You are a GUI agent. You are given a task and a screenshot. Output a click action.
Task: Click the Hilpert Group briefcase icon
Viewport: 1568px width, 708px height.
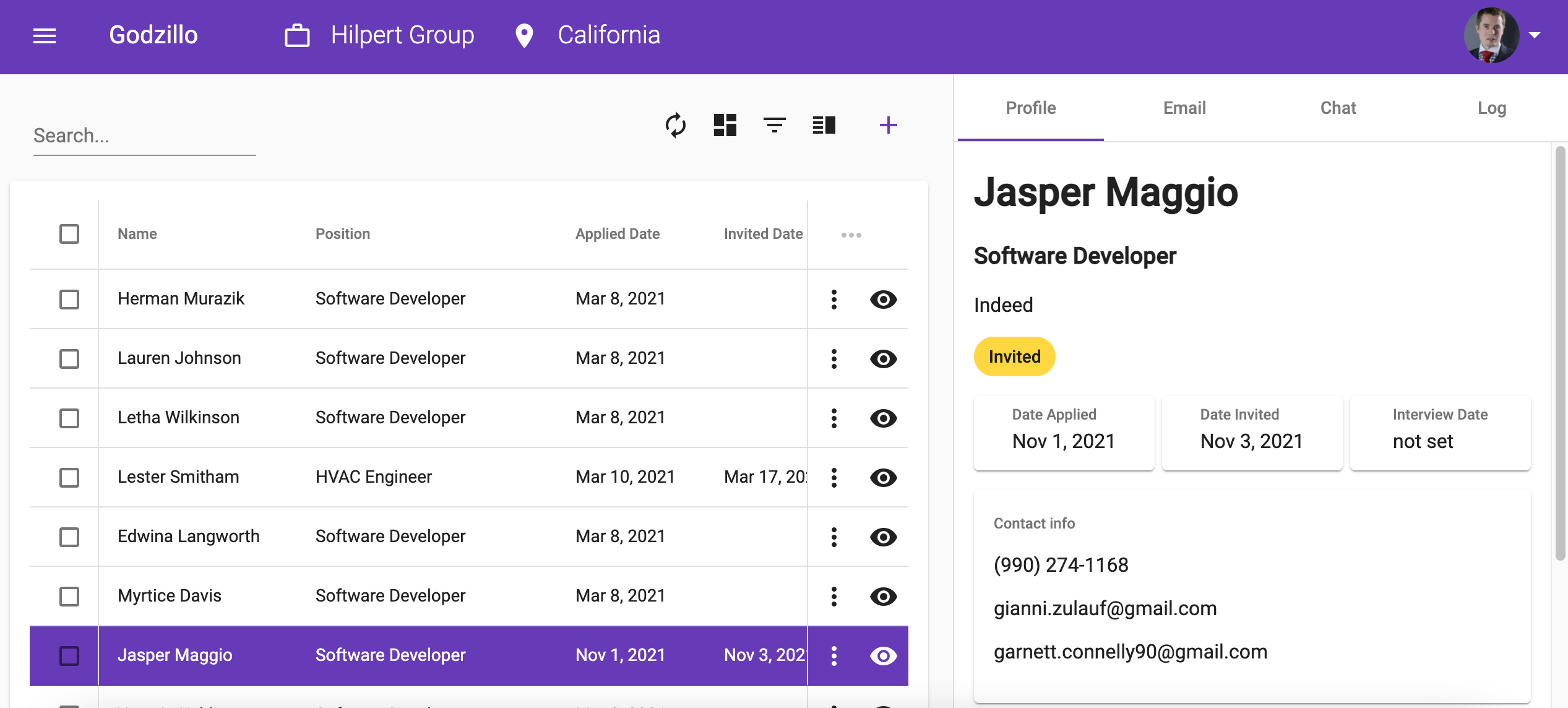pyautogui.click(x=297, y=35)
